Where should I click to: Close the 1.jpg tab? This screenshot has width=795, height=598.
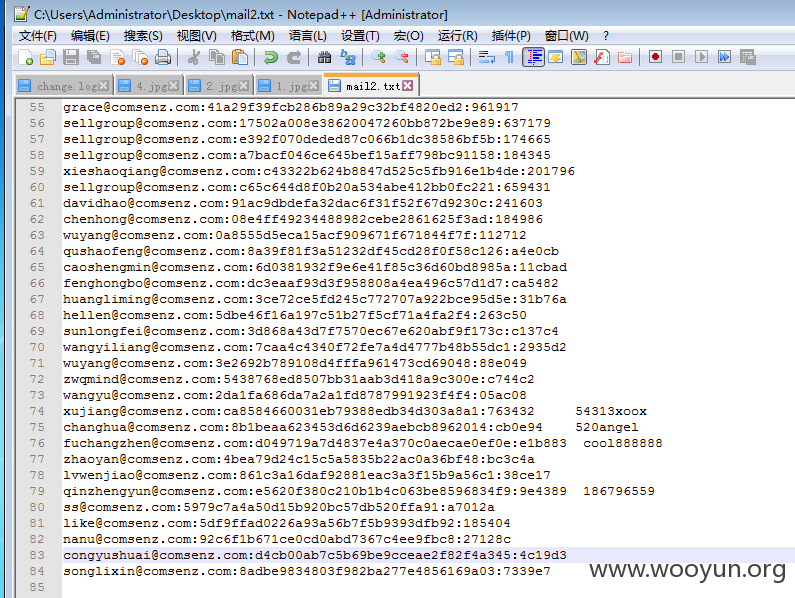tap(314, 86)
